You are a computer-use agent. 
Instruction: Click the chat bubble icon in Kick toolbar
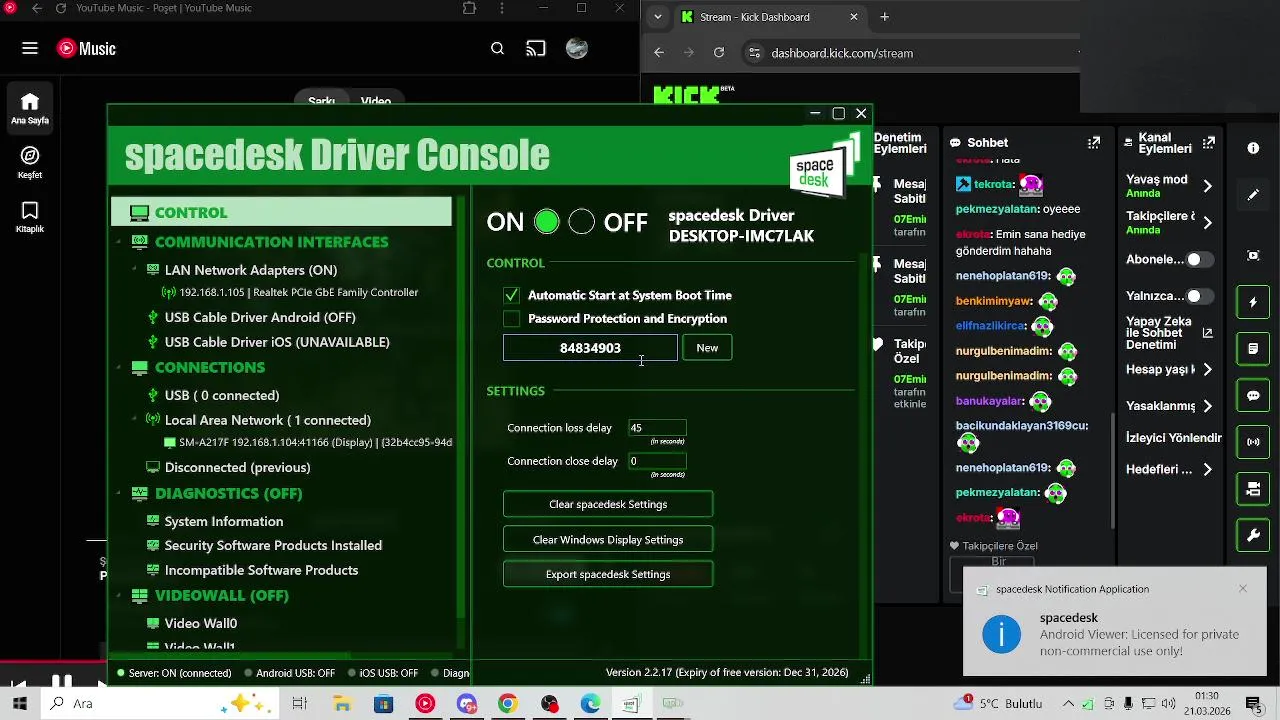[1253, 395]
